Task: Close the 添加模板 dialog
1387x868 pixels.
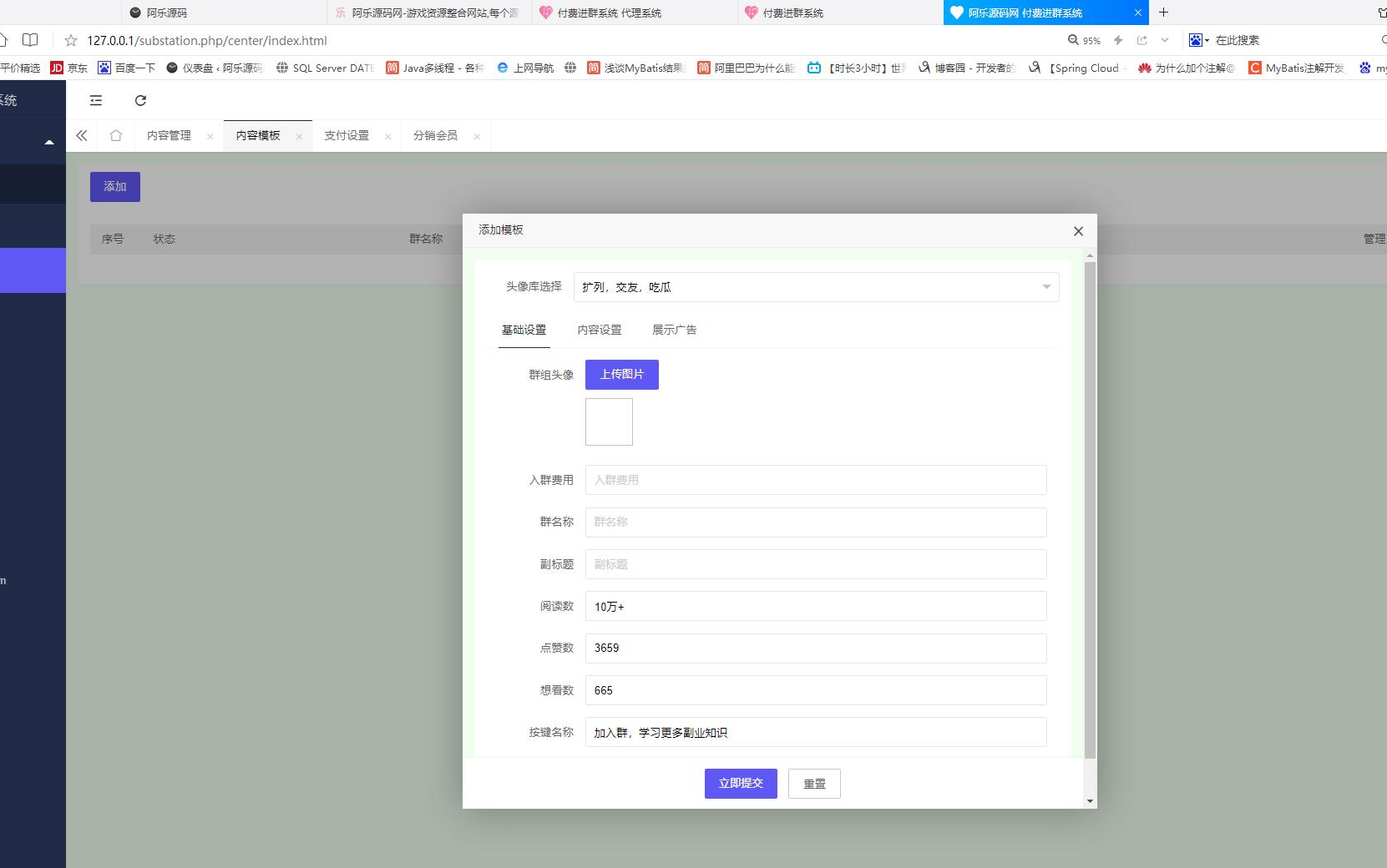Action: click(x=1078, y=231)
